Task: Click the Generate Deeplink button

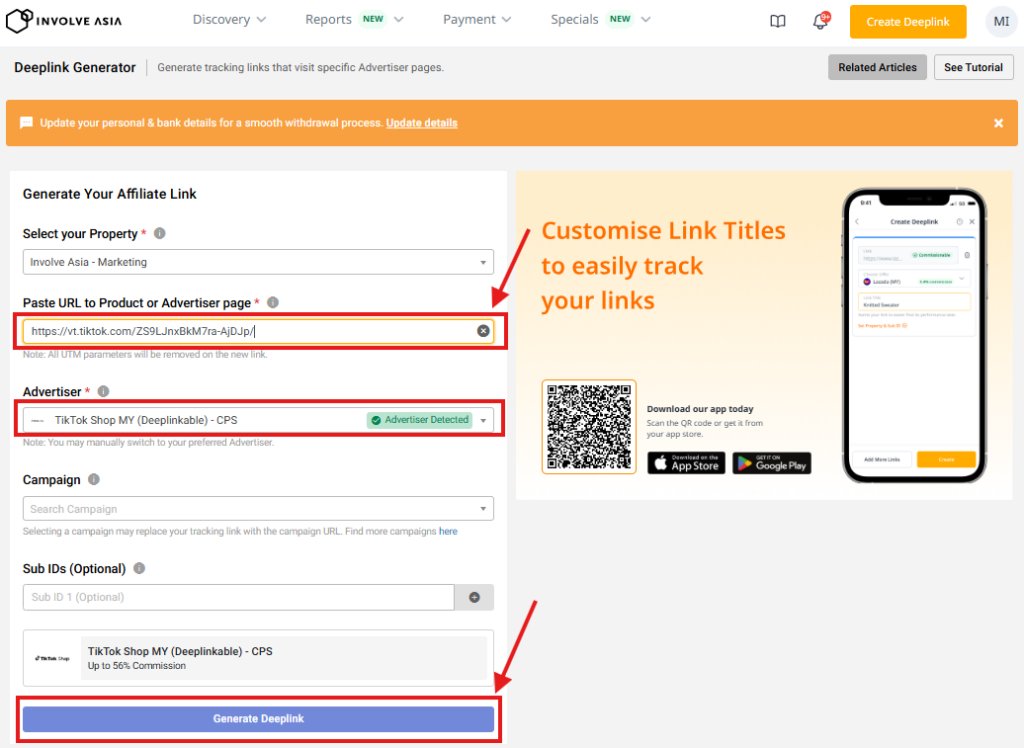Action: pos(258,719)
